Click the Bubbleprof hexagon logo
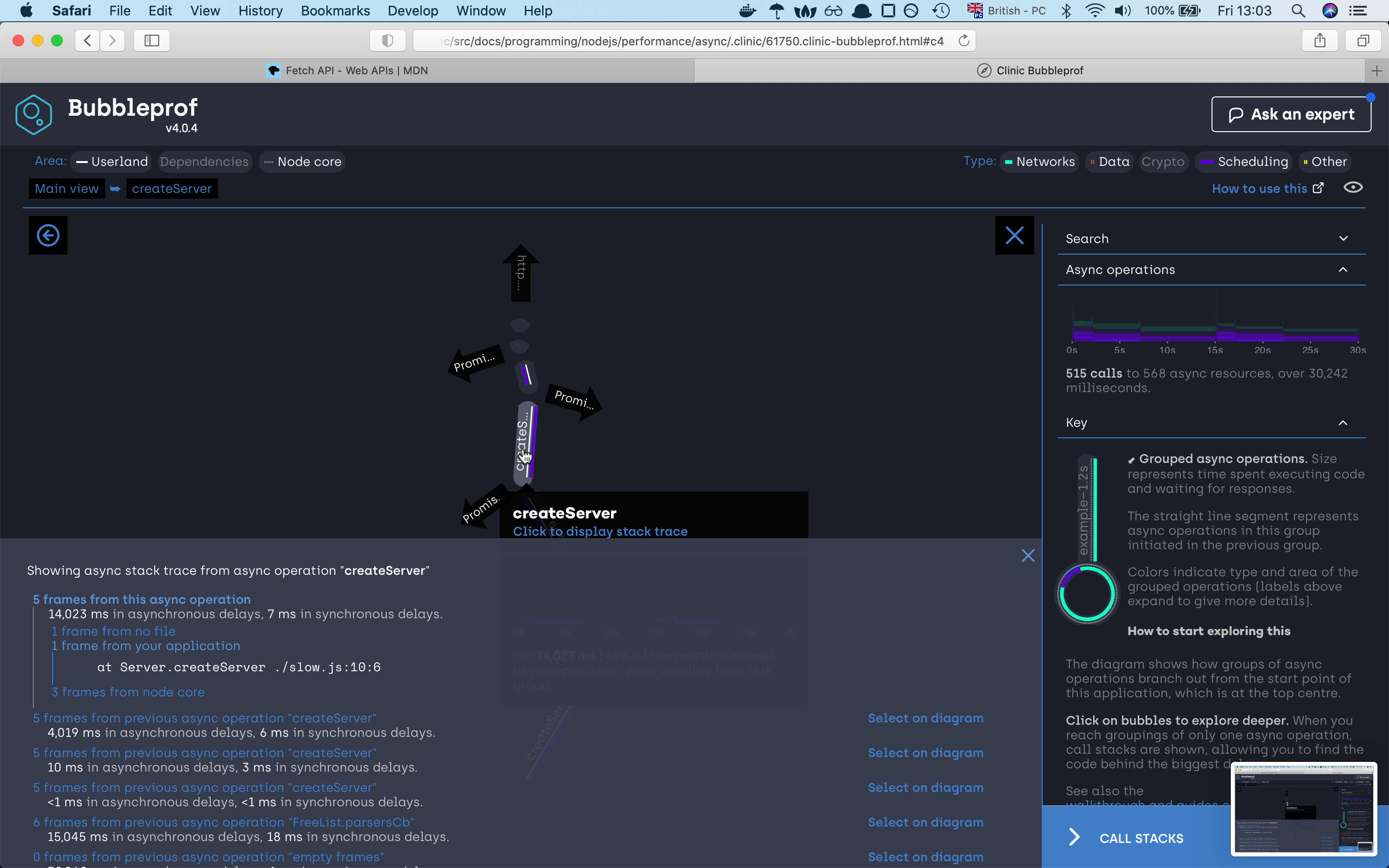 34,114
